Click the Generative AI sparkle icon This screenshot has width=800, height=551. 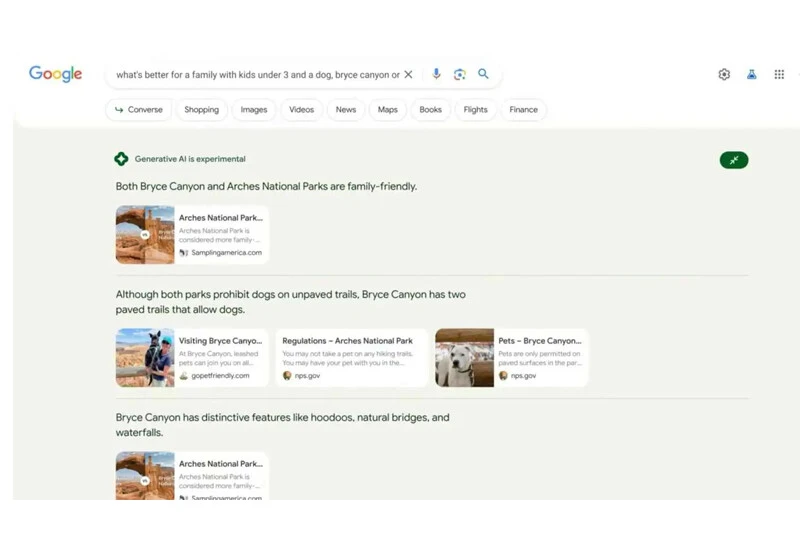pyautogui.click(x=121, y=159)
